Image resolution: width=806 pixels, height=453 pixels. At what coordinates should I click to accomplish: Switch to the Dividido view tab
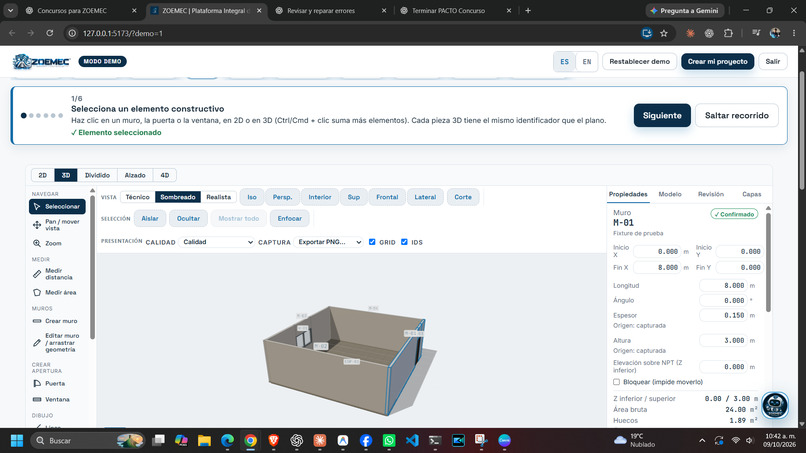tap(97, 175)
